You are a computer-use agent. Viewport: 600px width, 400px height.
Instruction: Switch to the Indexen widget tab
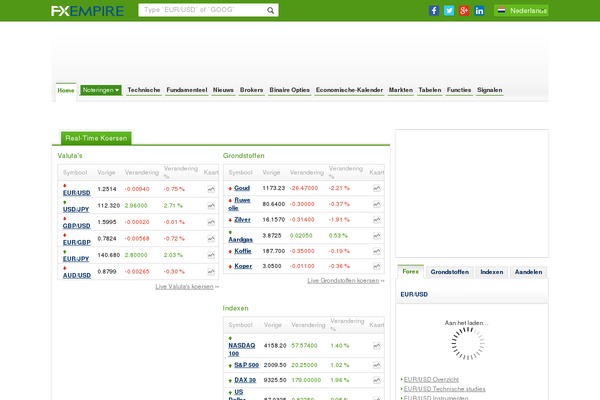[492, 272]
